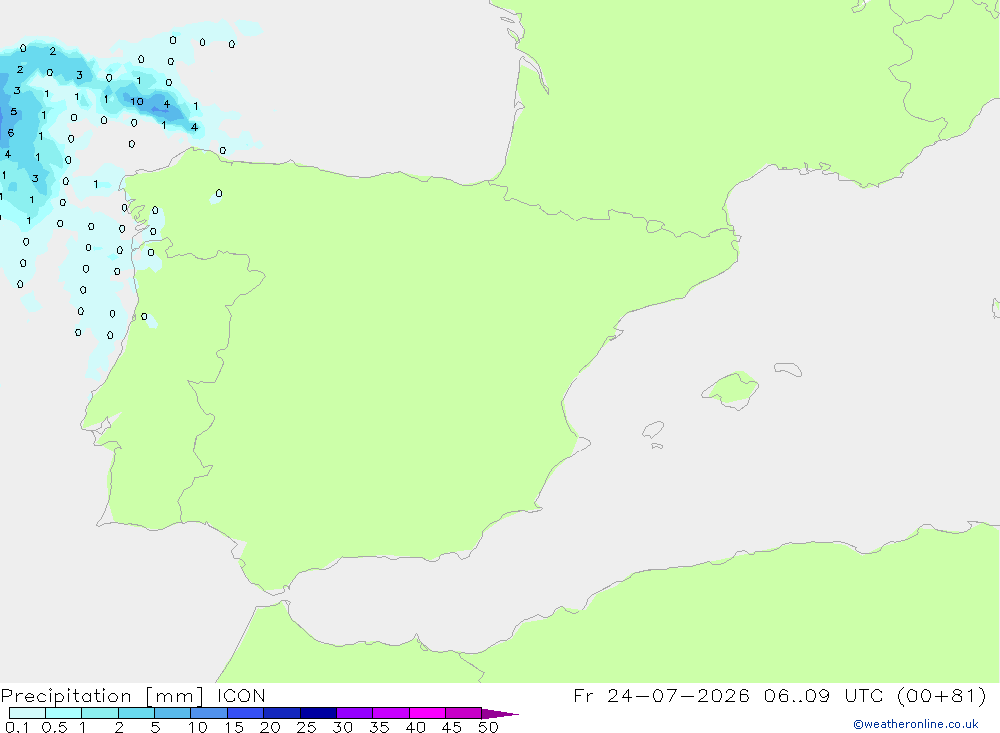This screenshot has width=1000, height=733.
Task: Select the 45–50 mm legend swatch
Action: pos(464,713)
